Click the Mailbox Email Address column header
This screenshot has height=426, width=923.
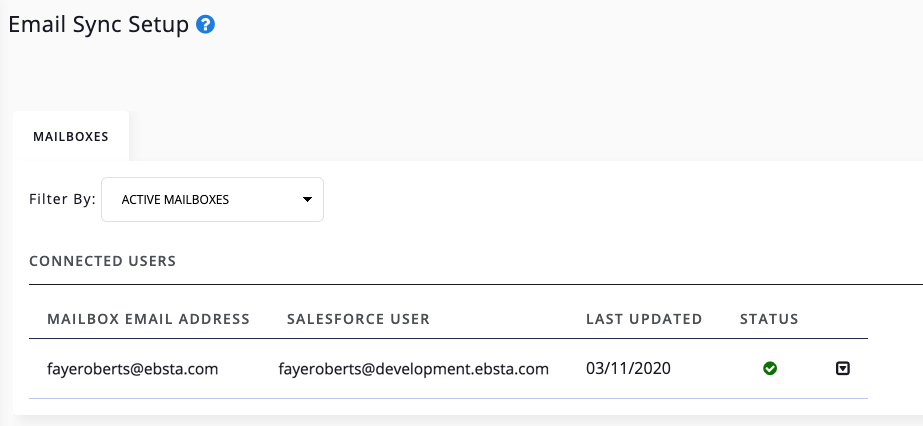click(148, 319)
